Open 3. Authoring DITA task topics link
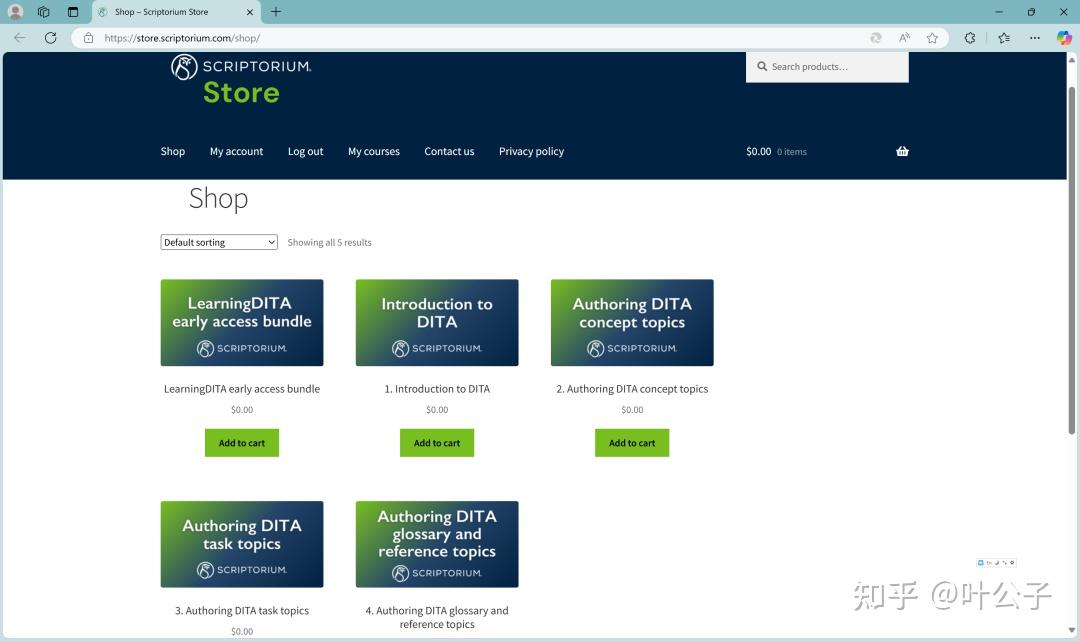Screen dimensions: 1080x641 click(242, 611)
